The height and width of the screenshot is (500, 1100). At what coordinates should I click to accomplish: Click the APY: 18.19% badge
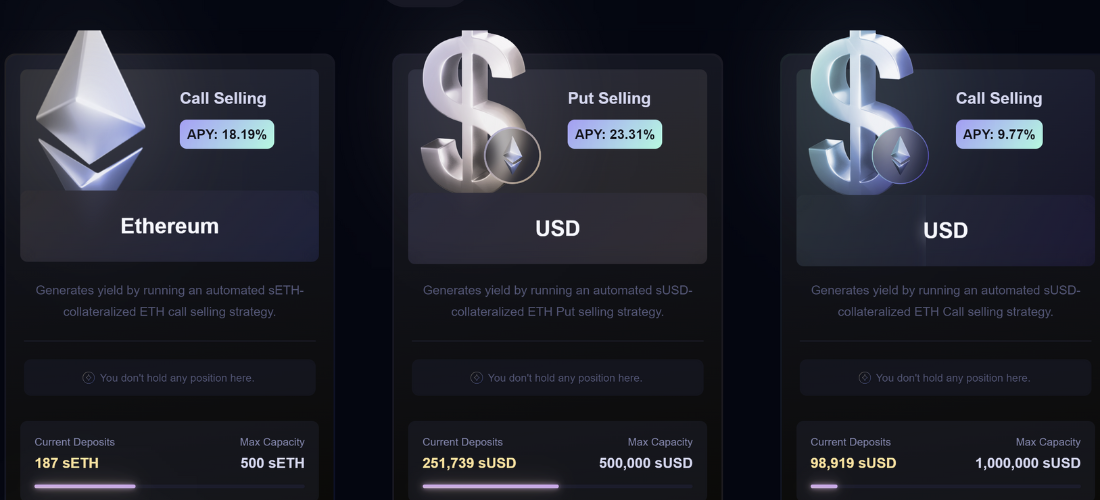coord(227,134)
